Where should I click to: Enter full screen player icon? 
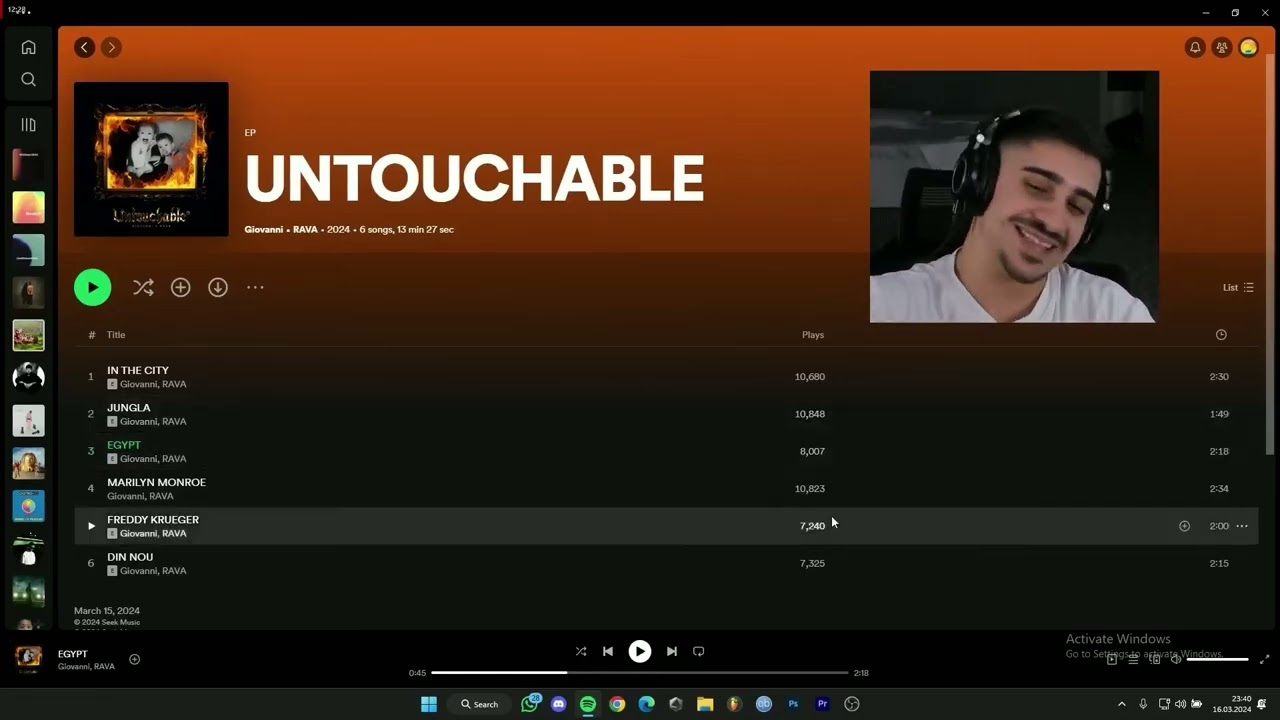pos(1264,659)
